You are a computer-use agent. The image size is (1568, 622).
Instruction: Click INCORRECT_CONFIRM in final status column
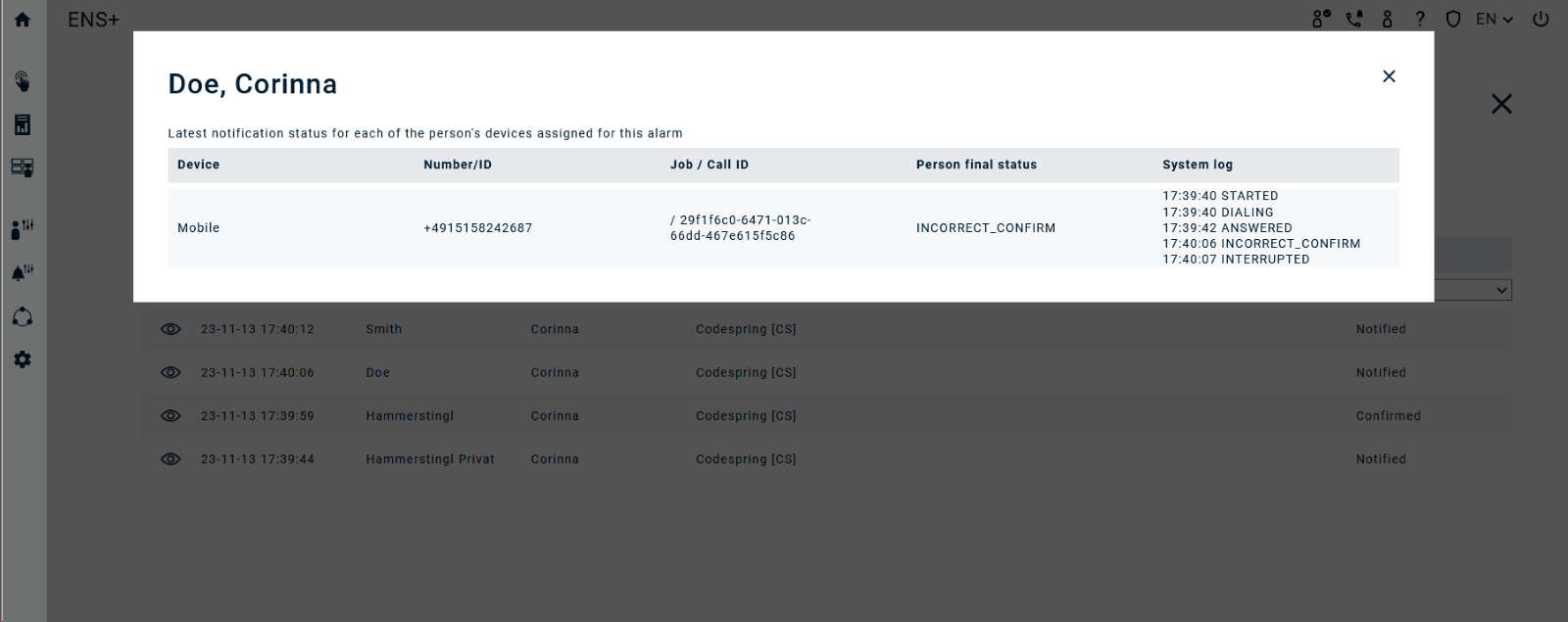tap(986, 227)
